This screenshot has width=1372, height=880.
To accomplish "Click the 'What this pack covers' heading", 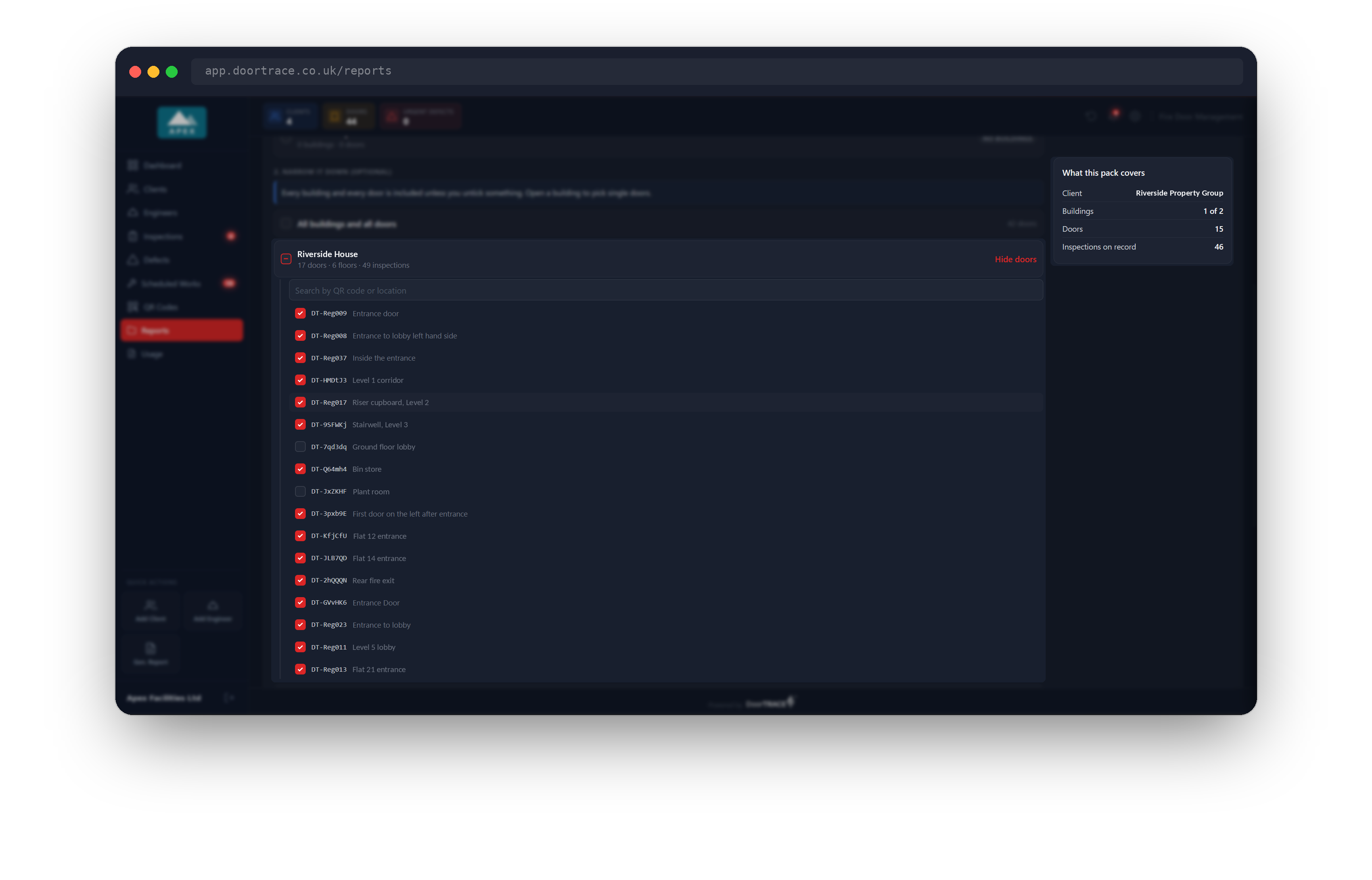I will tap(1103, 173).
